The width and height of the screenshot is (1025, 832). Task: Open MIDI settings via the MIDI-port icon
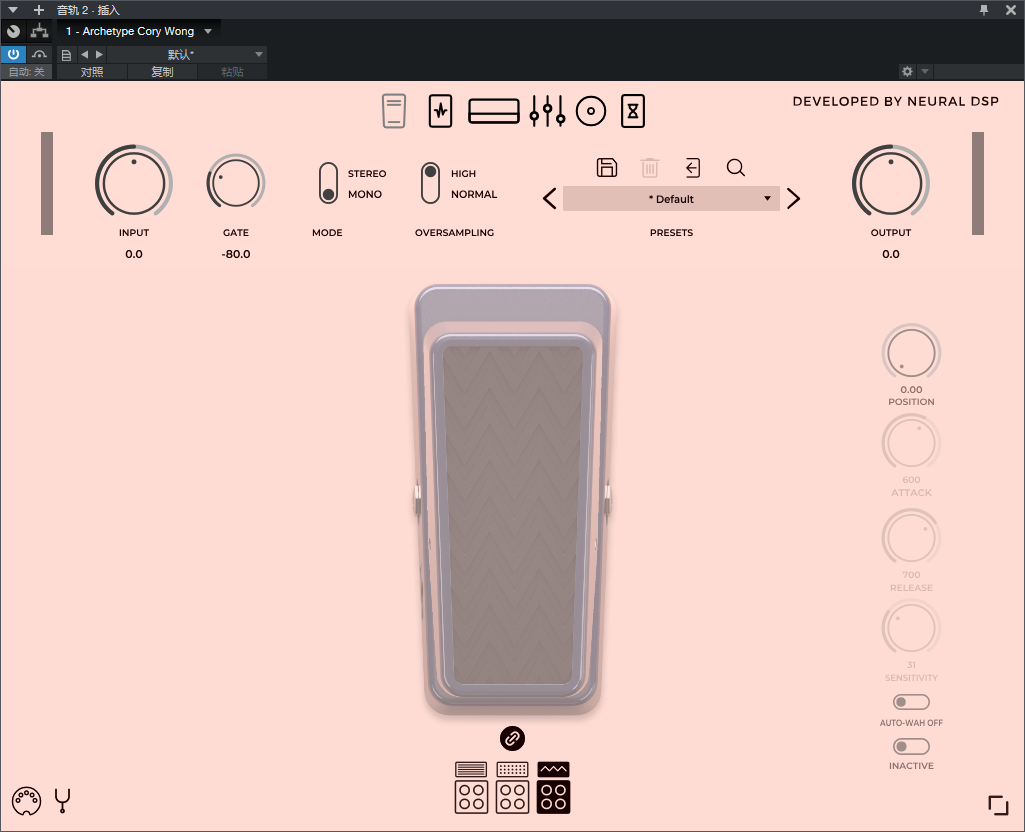pos(27,801)
